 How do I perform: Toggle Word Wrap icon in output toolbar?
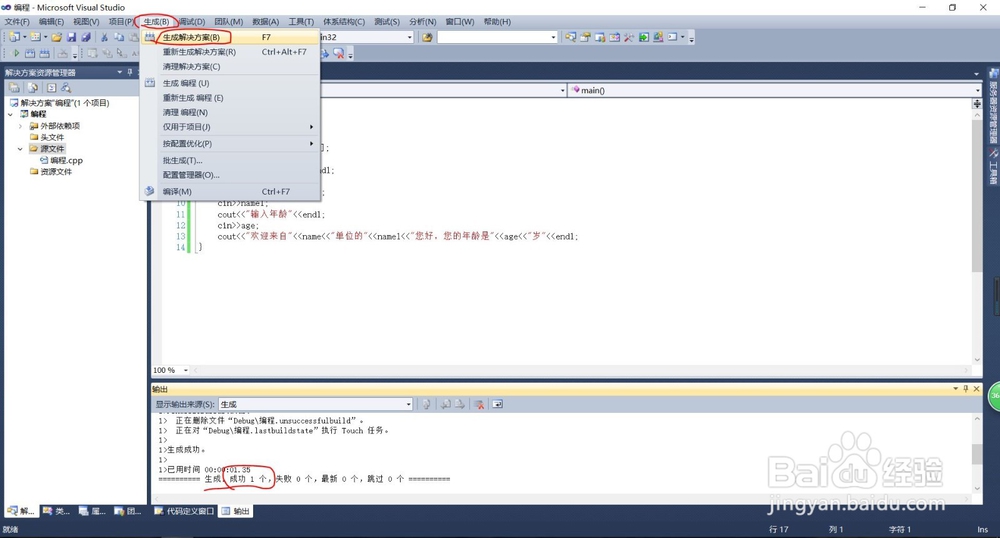tap(497, 404)
